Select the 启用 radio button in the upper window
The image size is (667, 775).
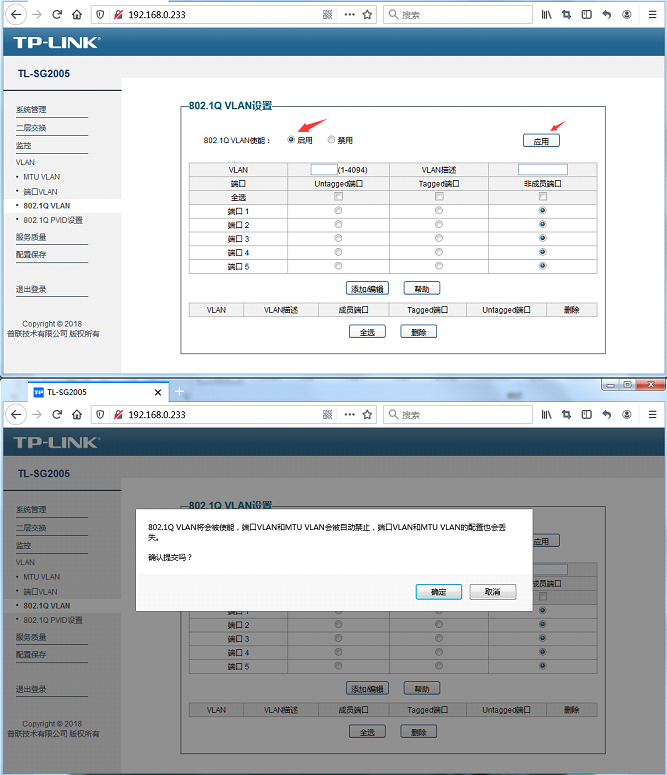click(x=292, y=140)
